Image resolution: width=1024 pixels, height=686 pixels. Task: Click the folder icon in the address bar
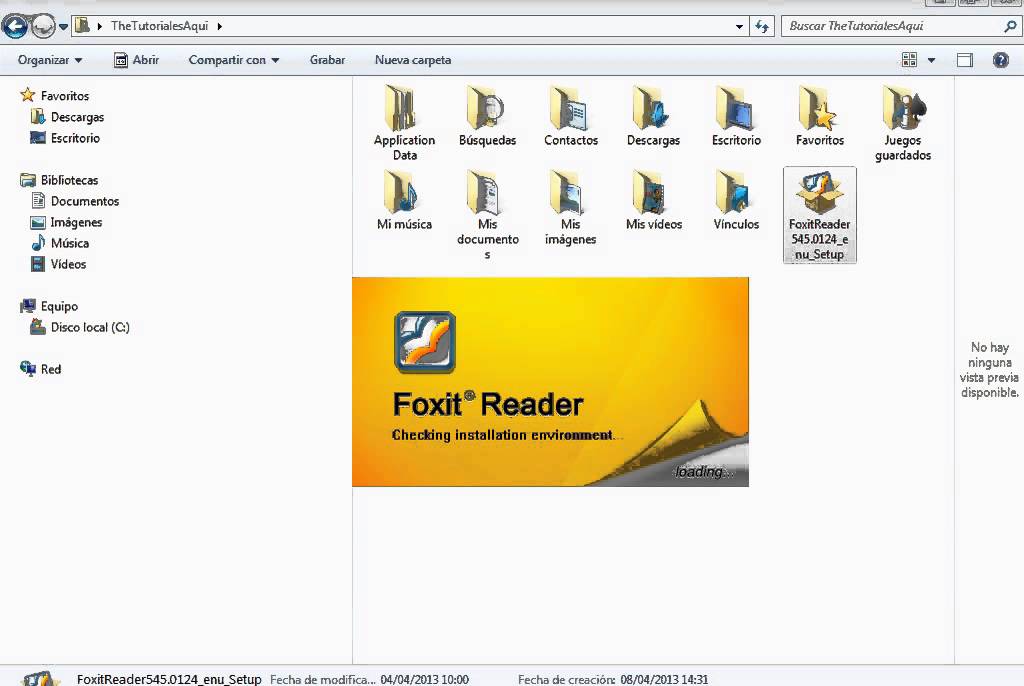[82, 26]
